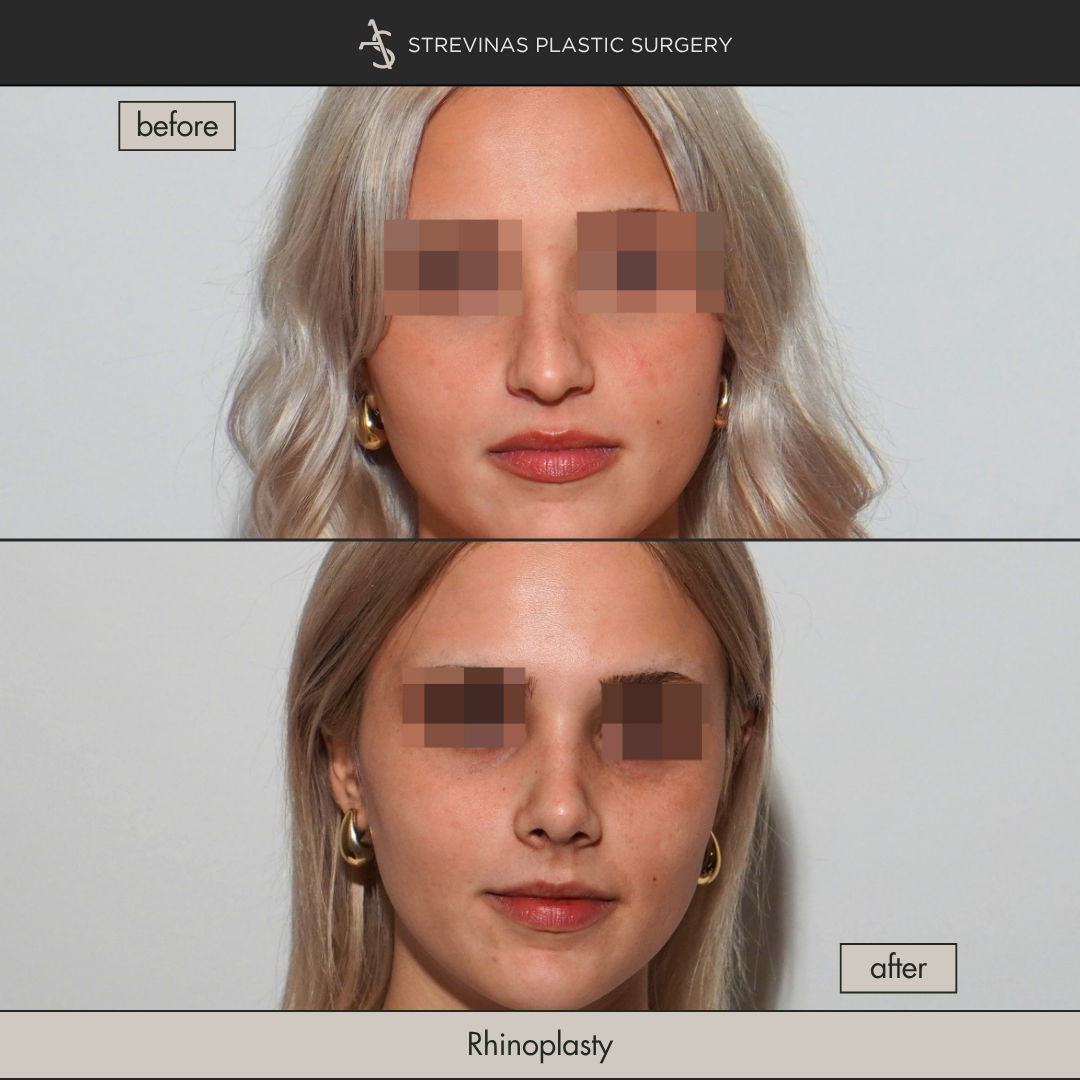The image size is (1080, 1080).
Task: Click the left gold earring in before photo
Action: [x=371, y=422]
